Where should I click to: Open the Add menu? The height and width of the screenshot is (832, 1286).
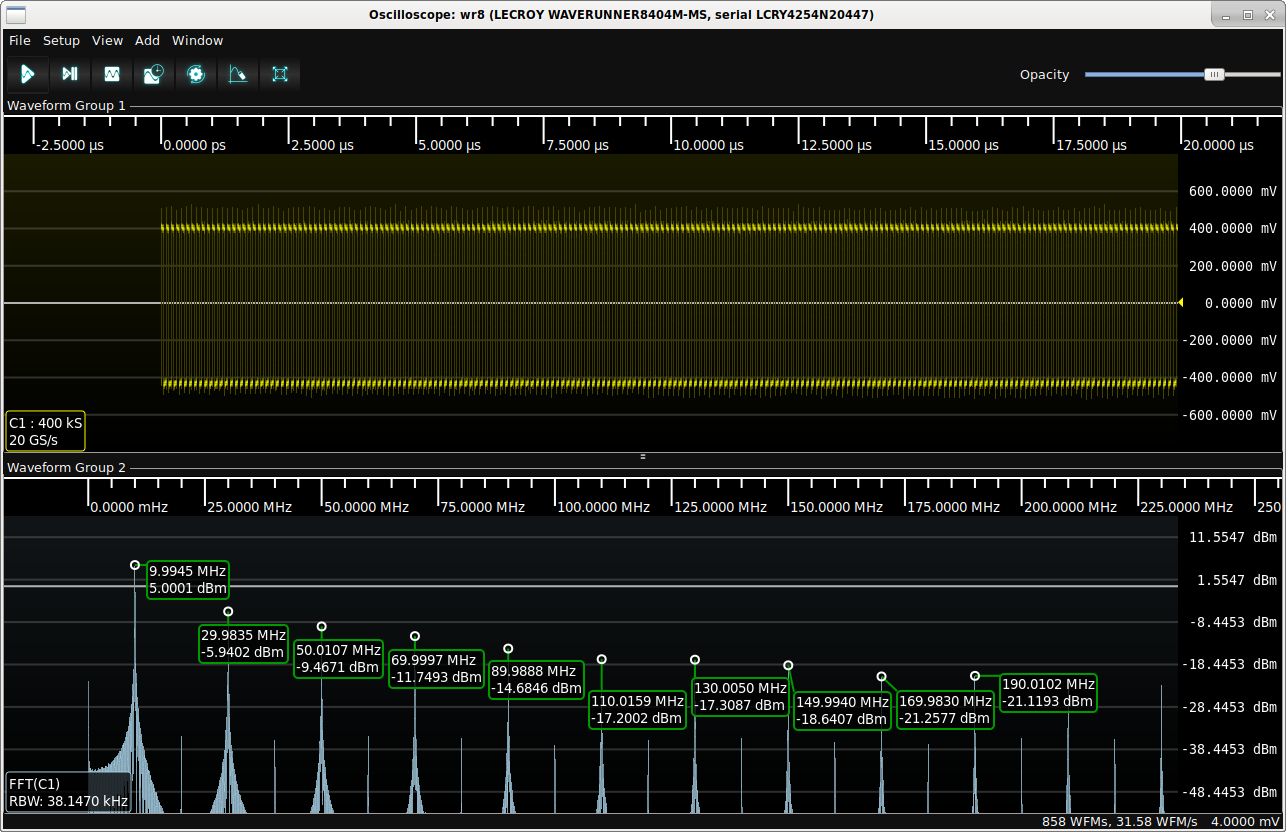coord(147,41)
